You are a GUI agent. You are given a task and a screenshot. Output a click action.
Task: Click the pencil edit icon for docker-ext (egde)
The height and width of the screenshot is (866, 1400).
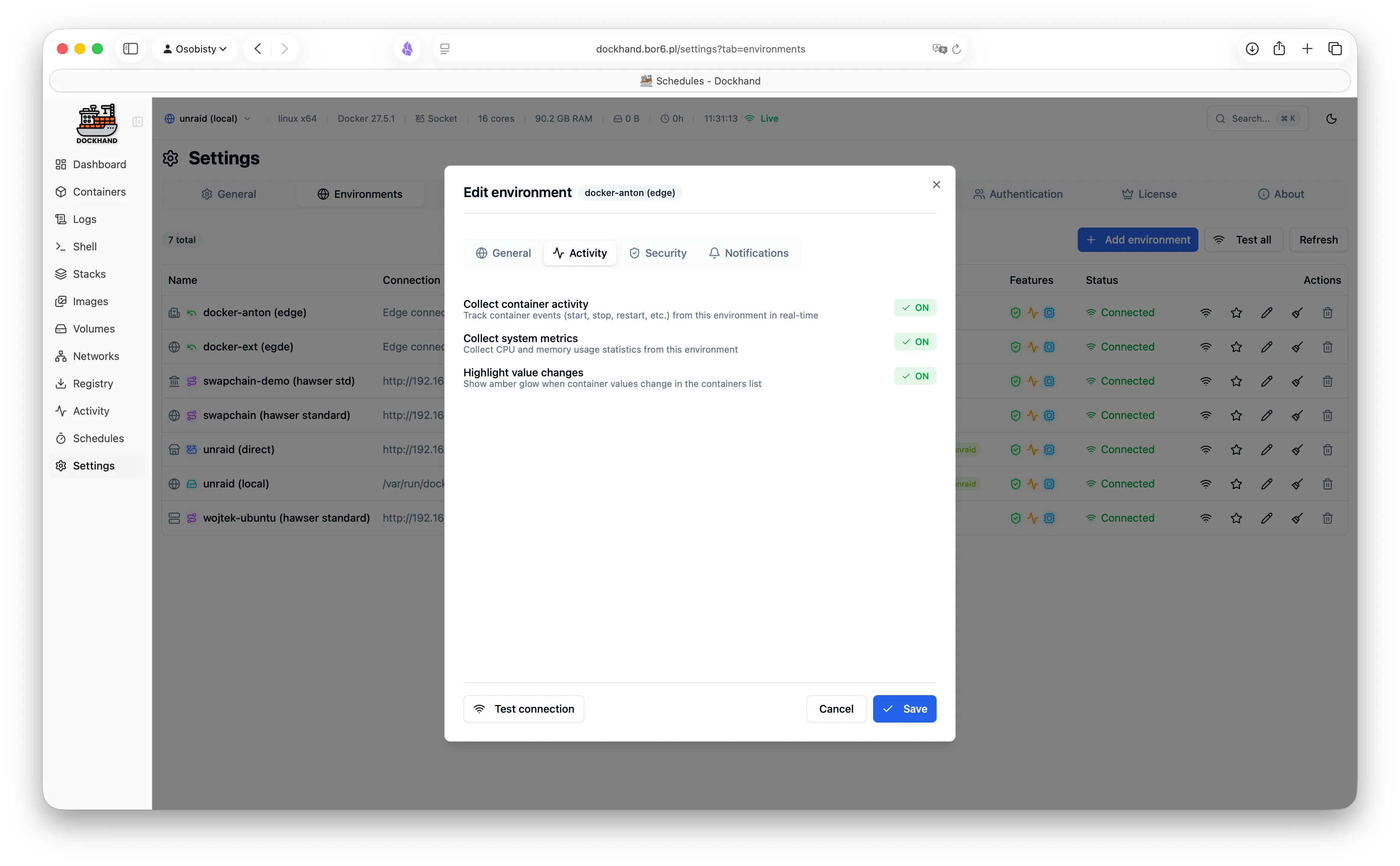1266,347
